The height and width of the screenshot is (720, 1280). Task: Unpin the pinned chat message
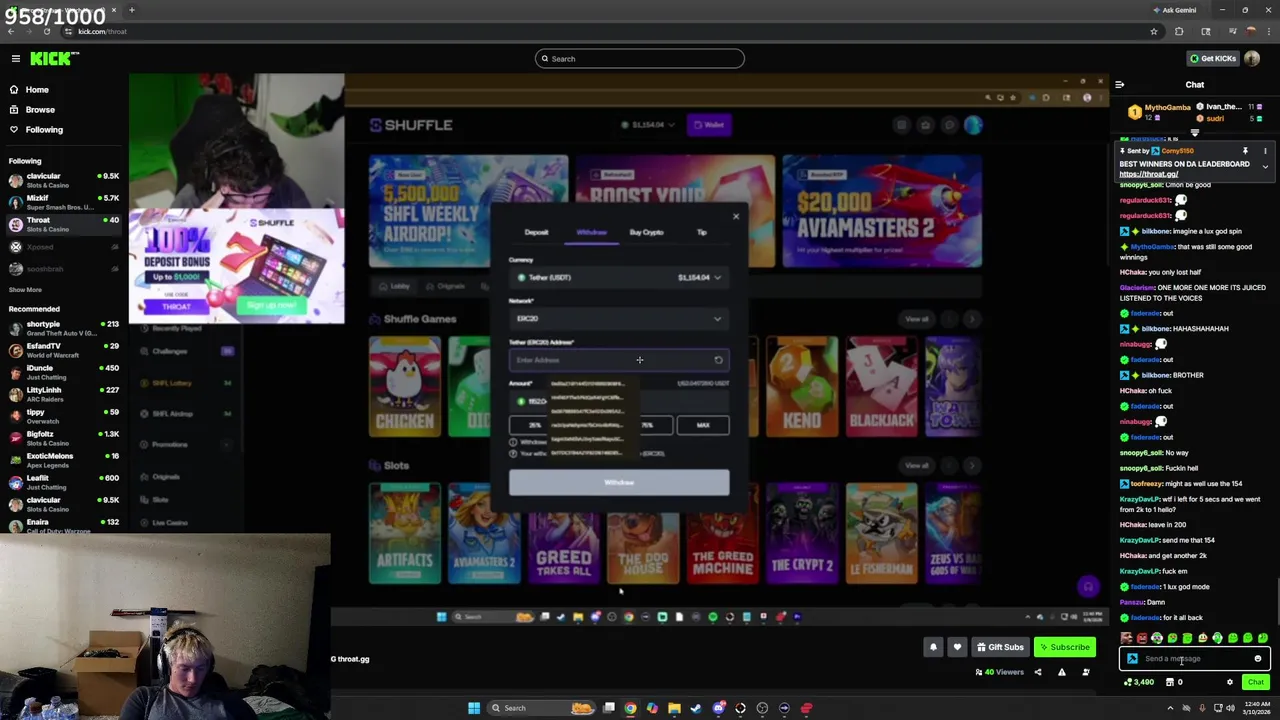pos(1245,151)
